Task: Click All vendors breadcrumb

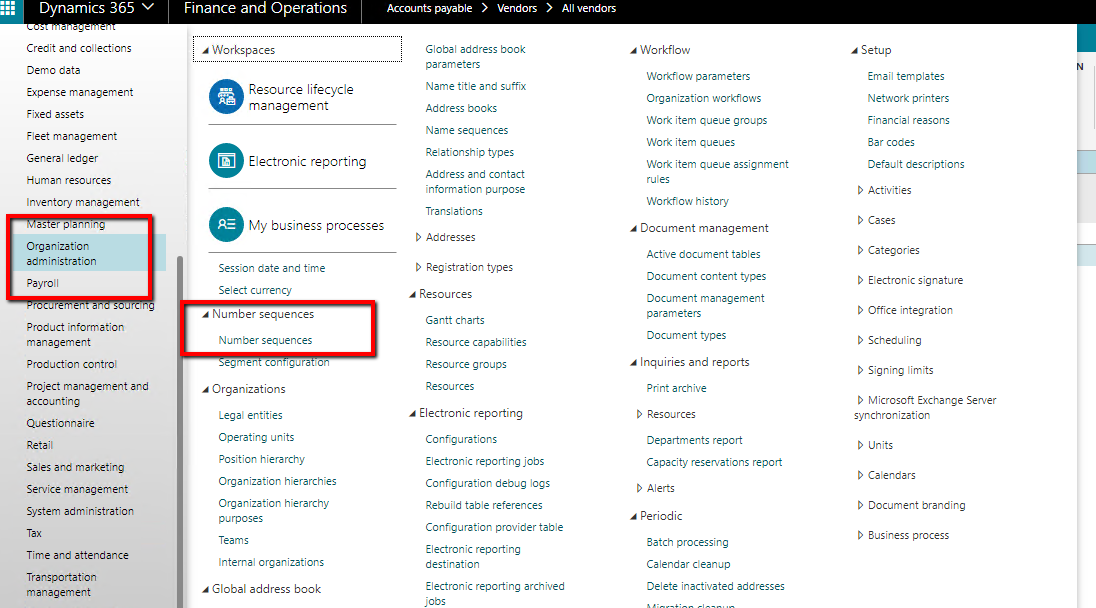Action: coord(589,8)
